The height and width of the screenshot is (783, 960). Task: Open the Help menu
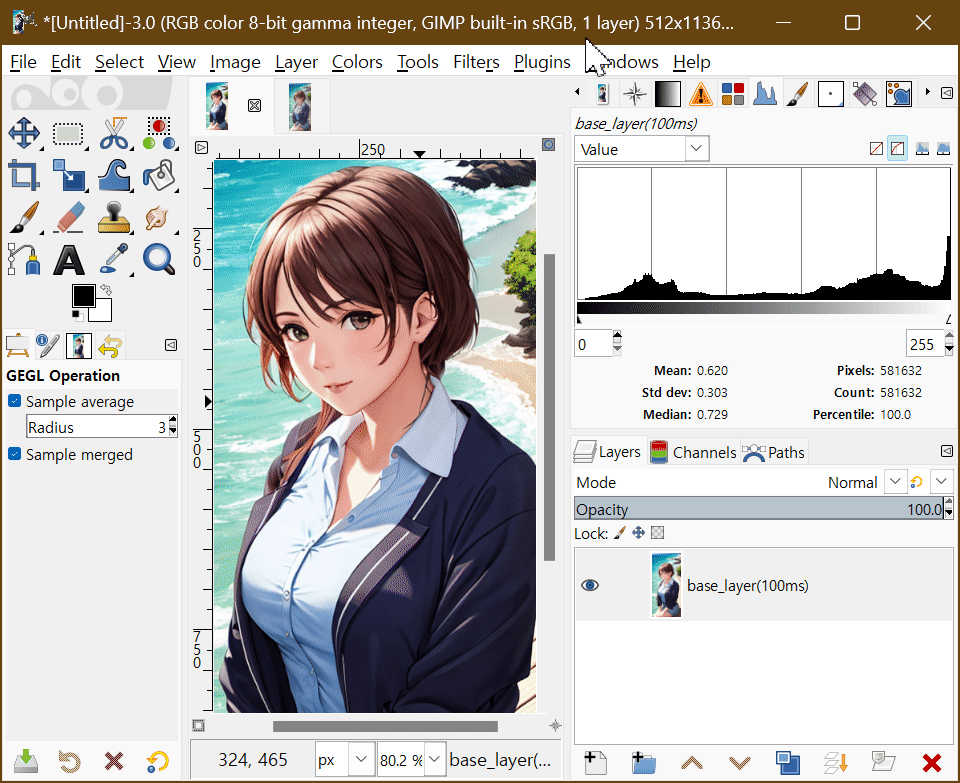pyautogui.click(x=692, y=62)
